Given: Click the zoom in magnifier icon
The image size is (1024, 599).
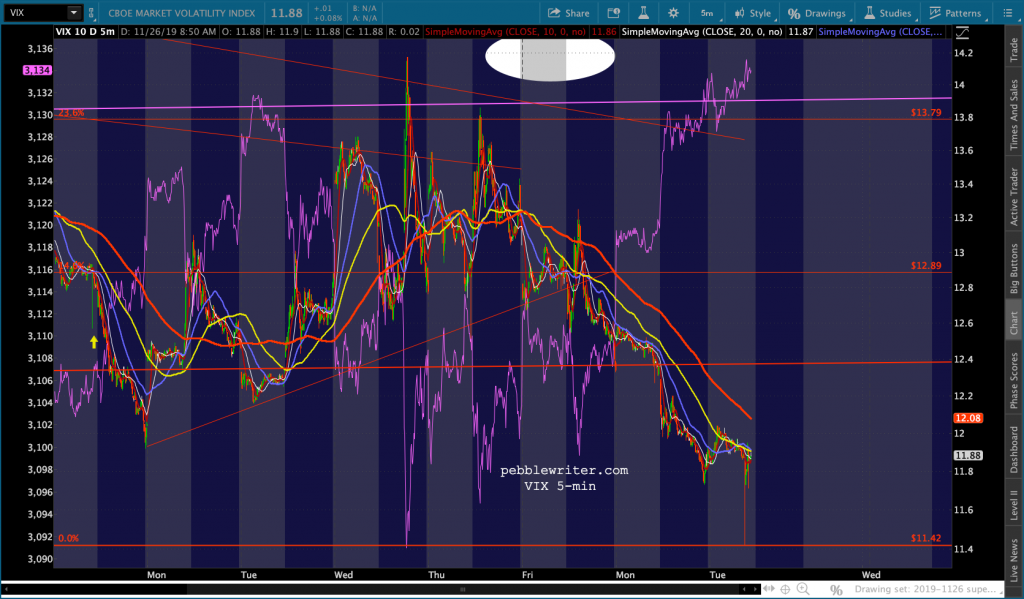Looking at the screenshot, I should (801, 589).
